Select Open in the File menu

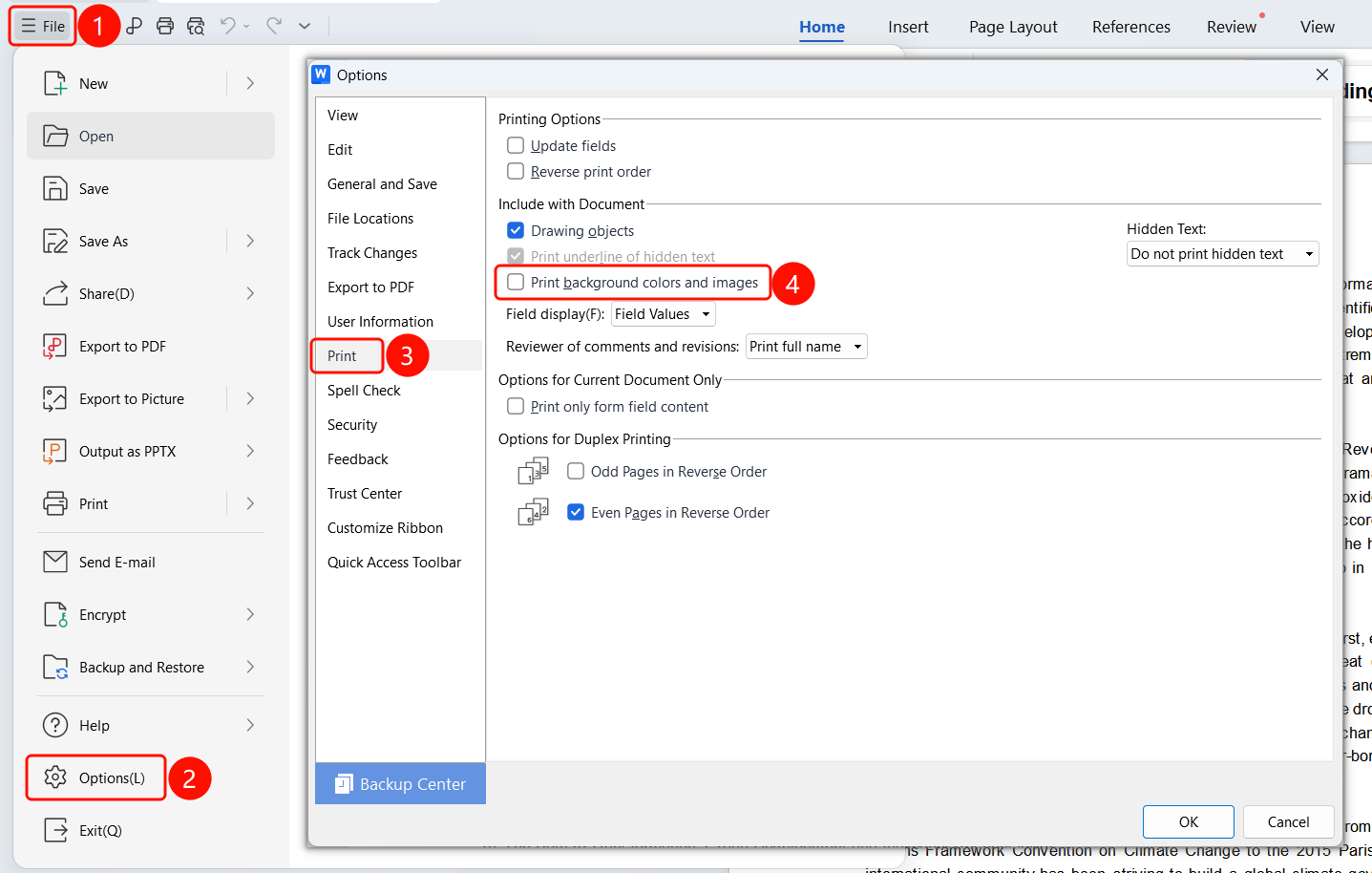(x=151, y=137)
